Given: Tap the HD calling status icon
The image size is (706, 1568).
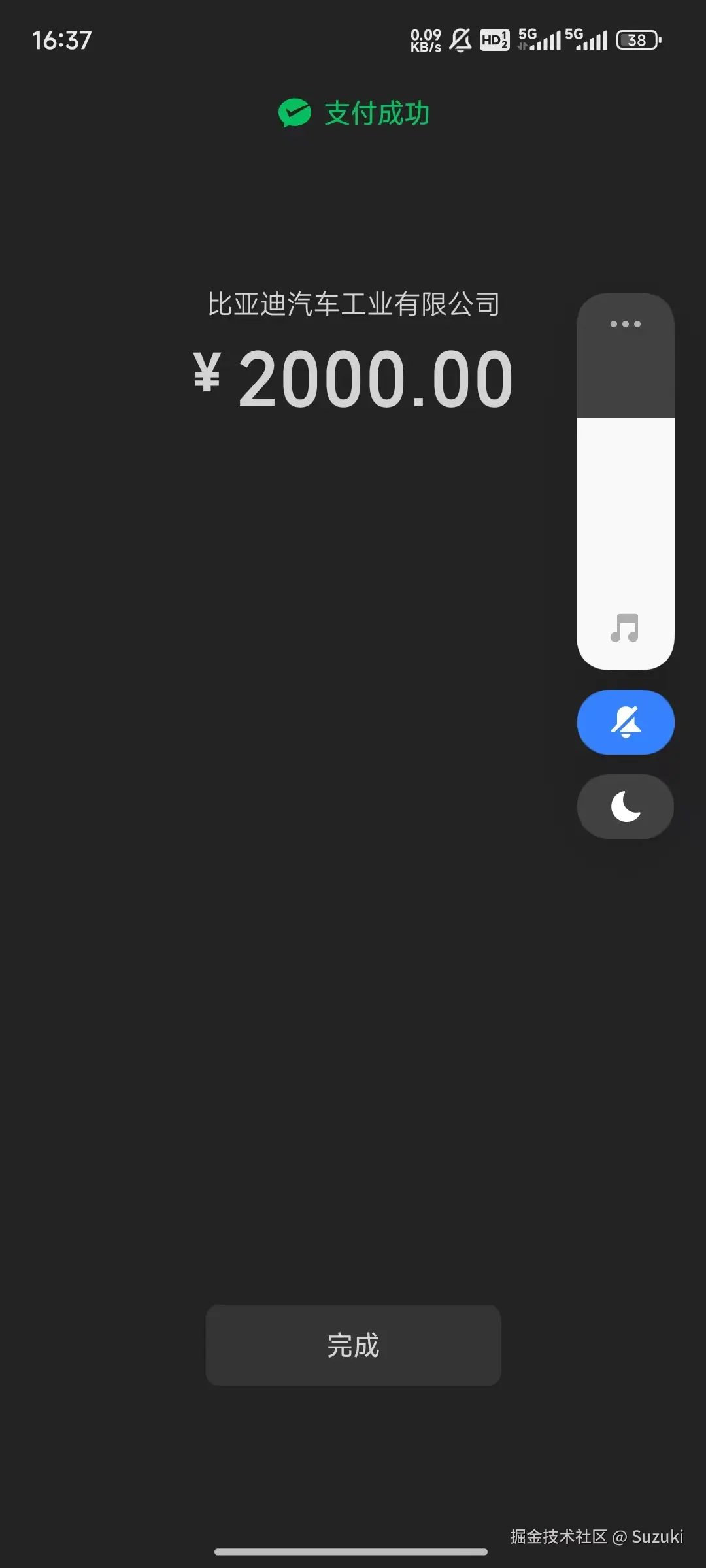Looking at the screenshot, I should 494,40.
